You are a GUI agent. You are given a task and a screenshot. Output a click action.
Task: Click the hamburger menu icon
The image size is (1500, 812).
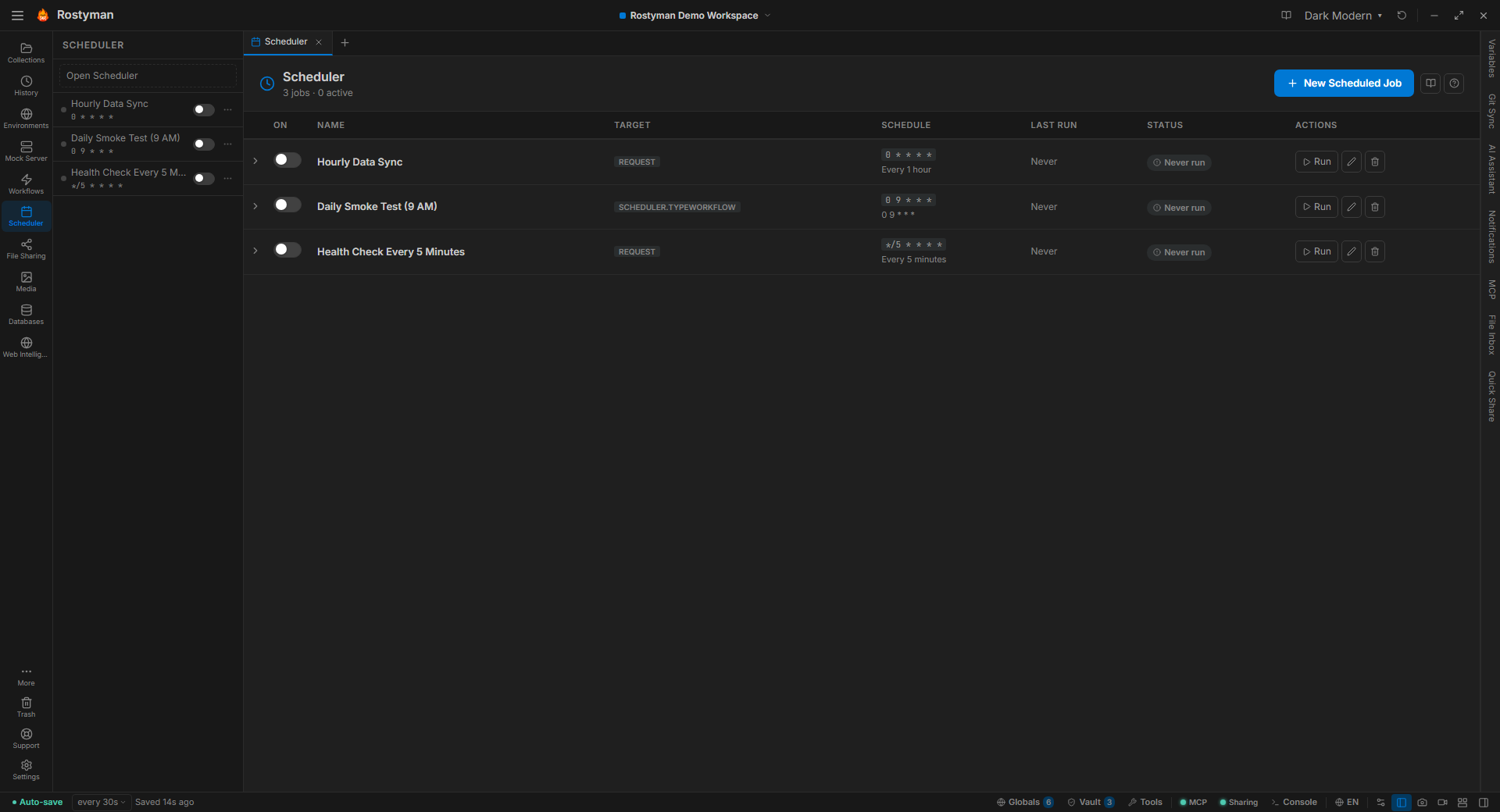pos(17,16)
